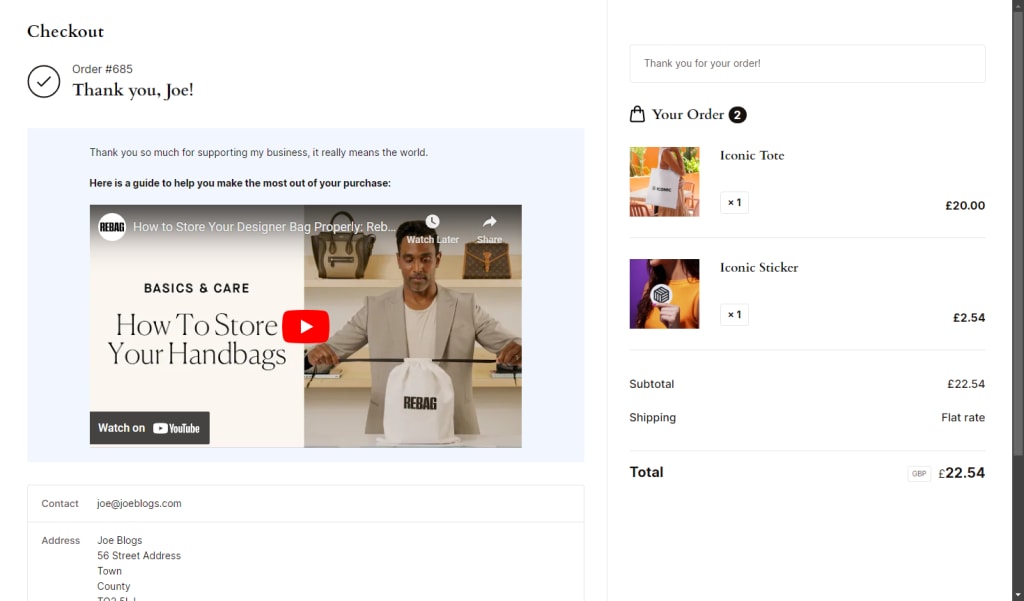Click the shopping bag icon
Viewport: 1024px width, 601px height.
tap(637, 114)
